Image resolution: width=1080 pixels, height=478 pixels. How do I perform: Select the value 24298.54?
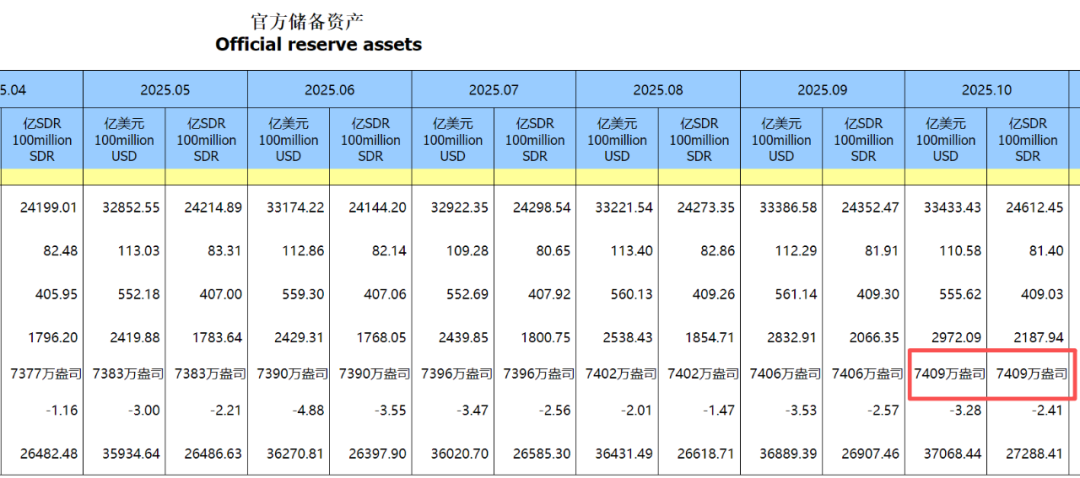pos(541,207)
